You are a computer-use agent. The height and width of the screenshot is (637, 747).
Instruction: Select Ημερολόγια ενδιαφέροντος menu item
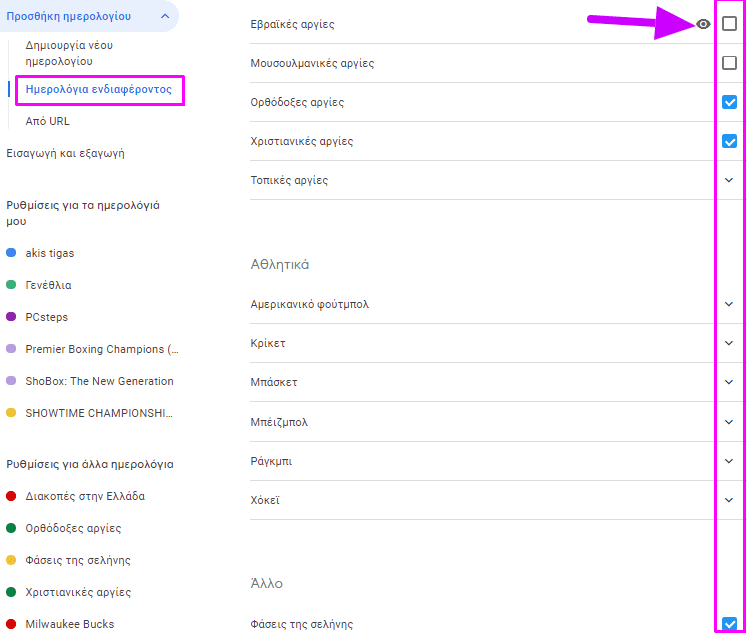[x=99, y=90]
